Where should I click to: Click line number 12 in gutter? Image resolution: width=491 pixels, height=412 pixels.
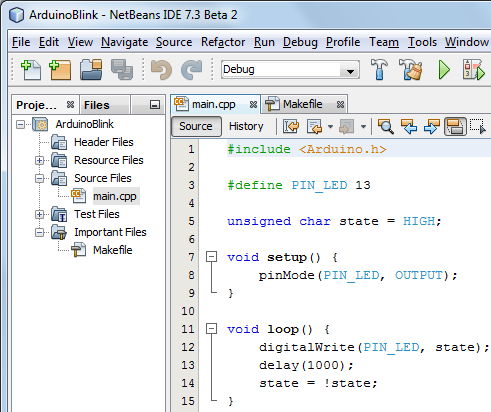pyautogui.click(x=188, y=347)
